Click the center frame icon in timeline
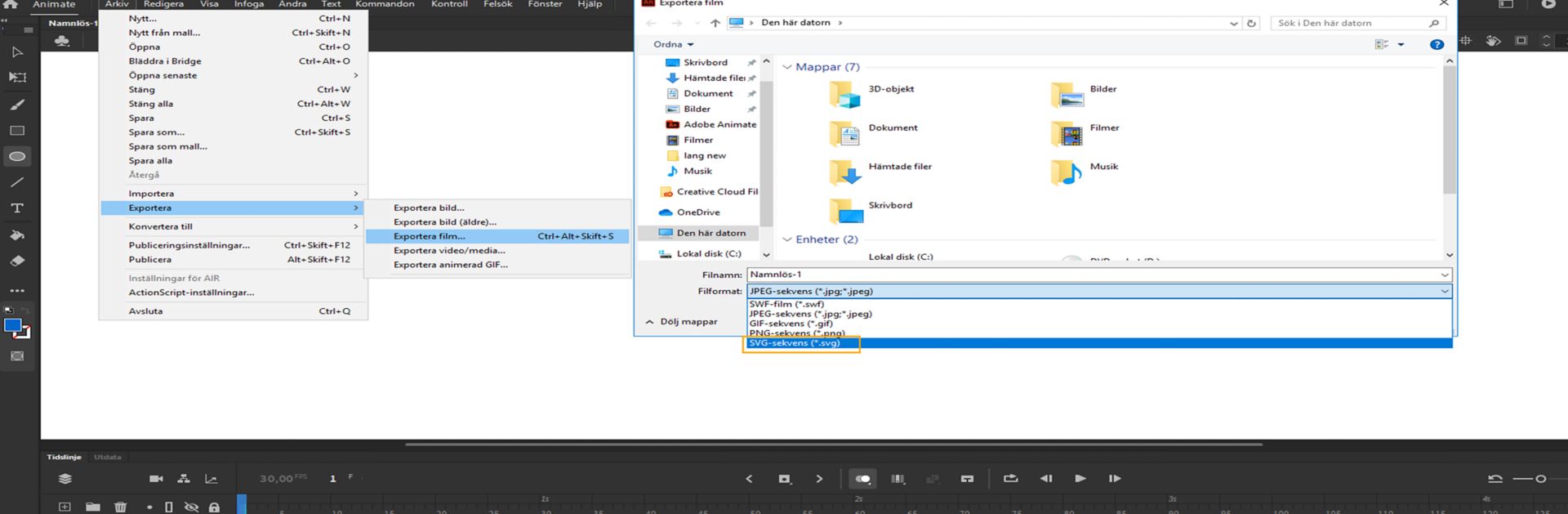The height and width of the screenshot is (514, 1568). click(967, 479)
